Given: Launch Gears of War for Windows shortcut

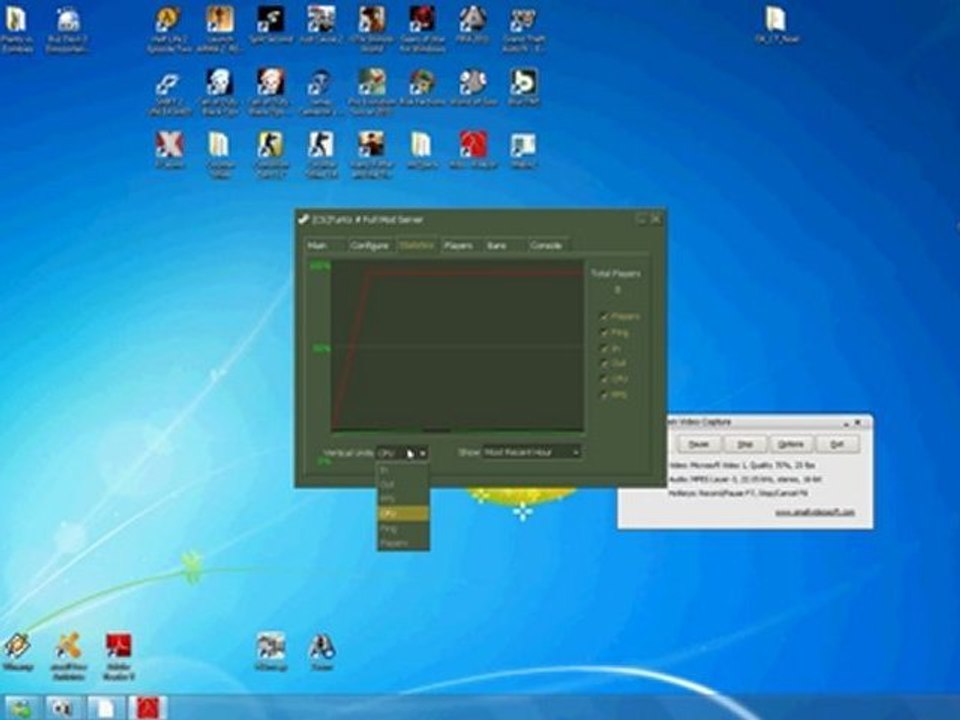Looking at the screenshot, I should (x=422, y=28).
